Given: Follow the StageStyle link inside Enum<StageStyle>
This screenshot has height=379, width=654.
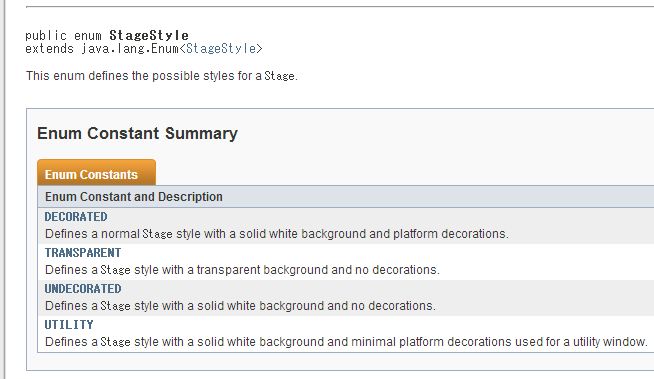Looking at the screenshot, I should point(221,49).
